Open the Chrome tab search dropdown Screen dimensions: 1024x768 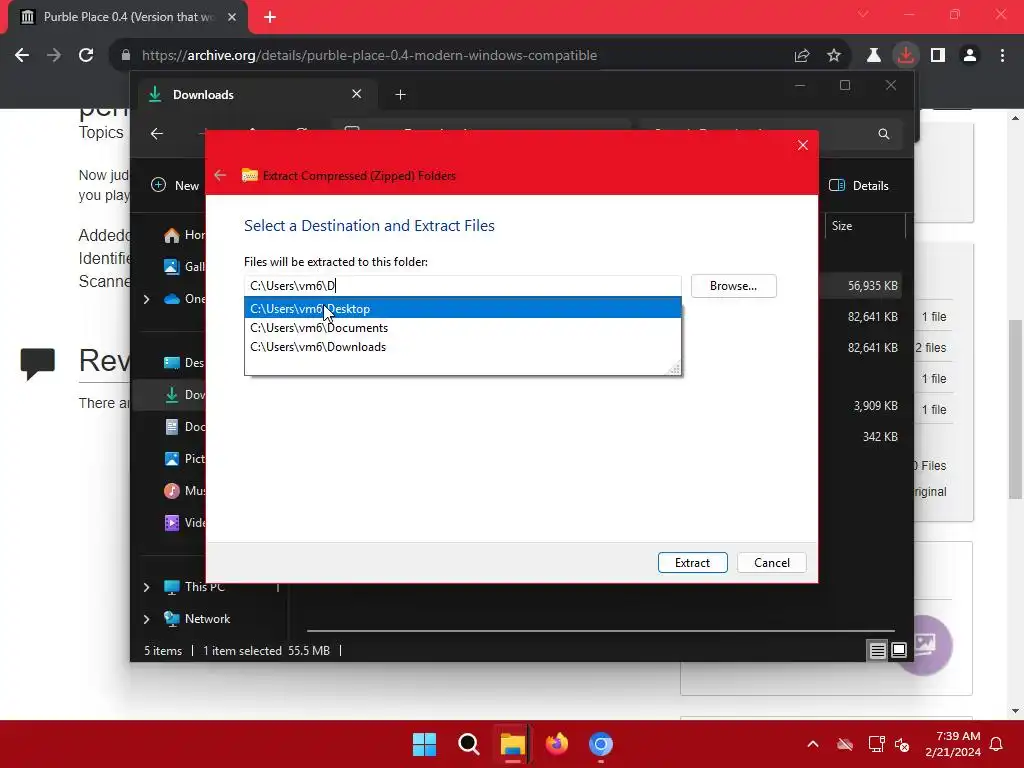(x=863, y=14)
